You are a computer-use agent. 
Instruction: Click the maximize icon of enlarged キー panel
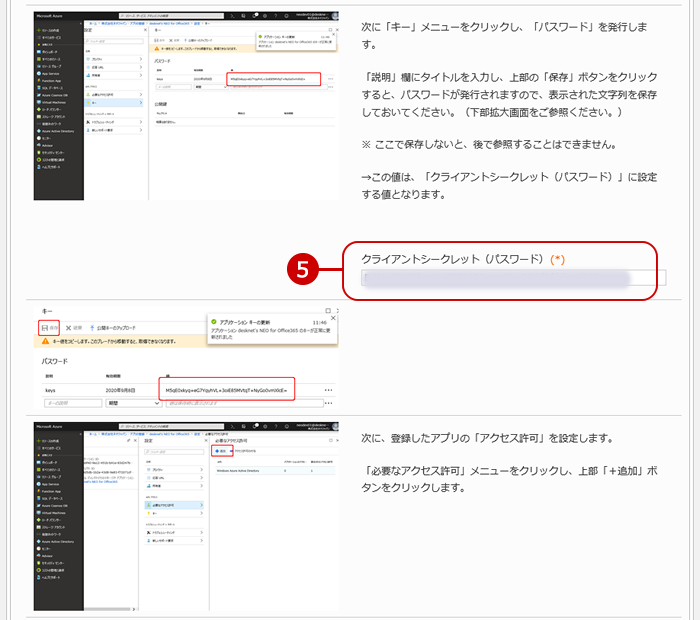coord(328,311)
